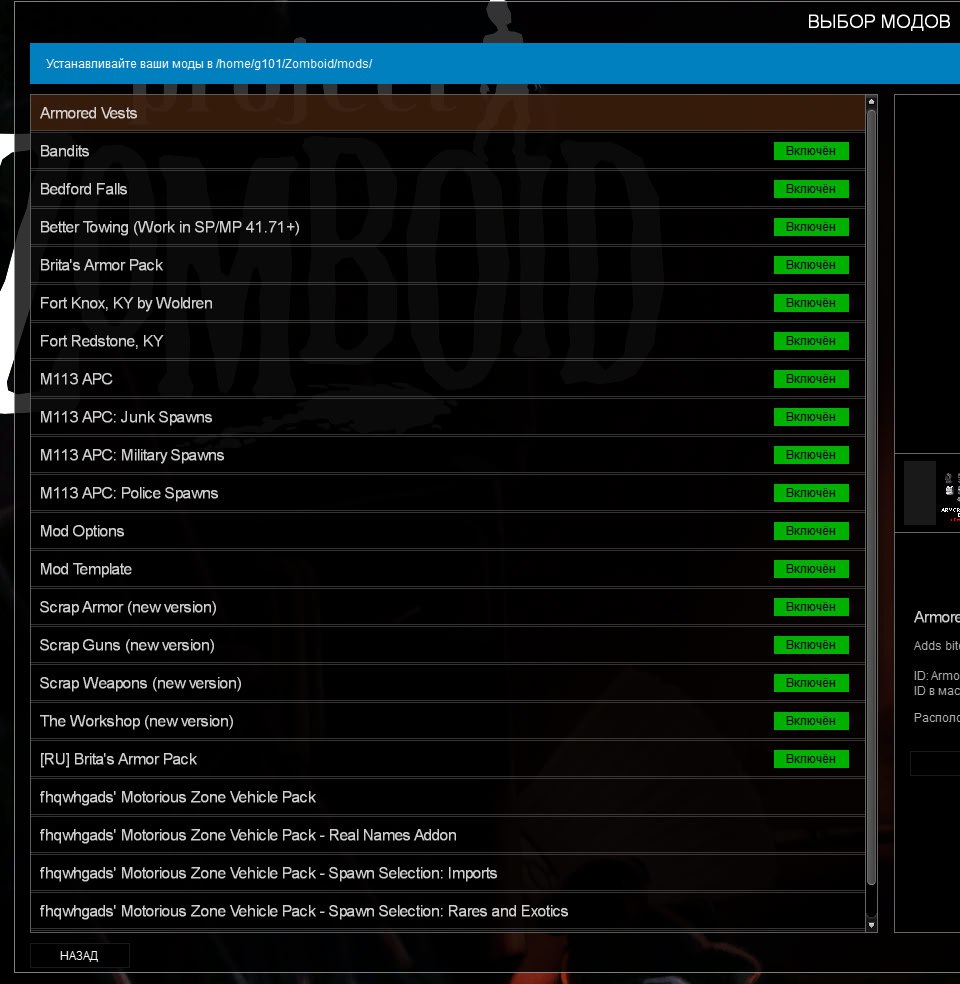This screenshot has width=960, height=984.
Task: Select the Fort Knox, KY by Woldren entry
Action: [126, 303]
